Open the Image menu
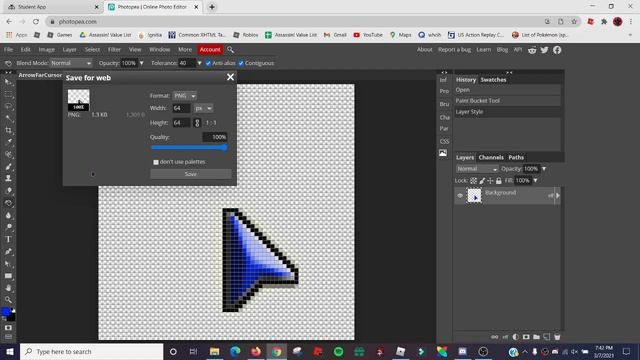The image size is (640, 360). coord(47,50)
